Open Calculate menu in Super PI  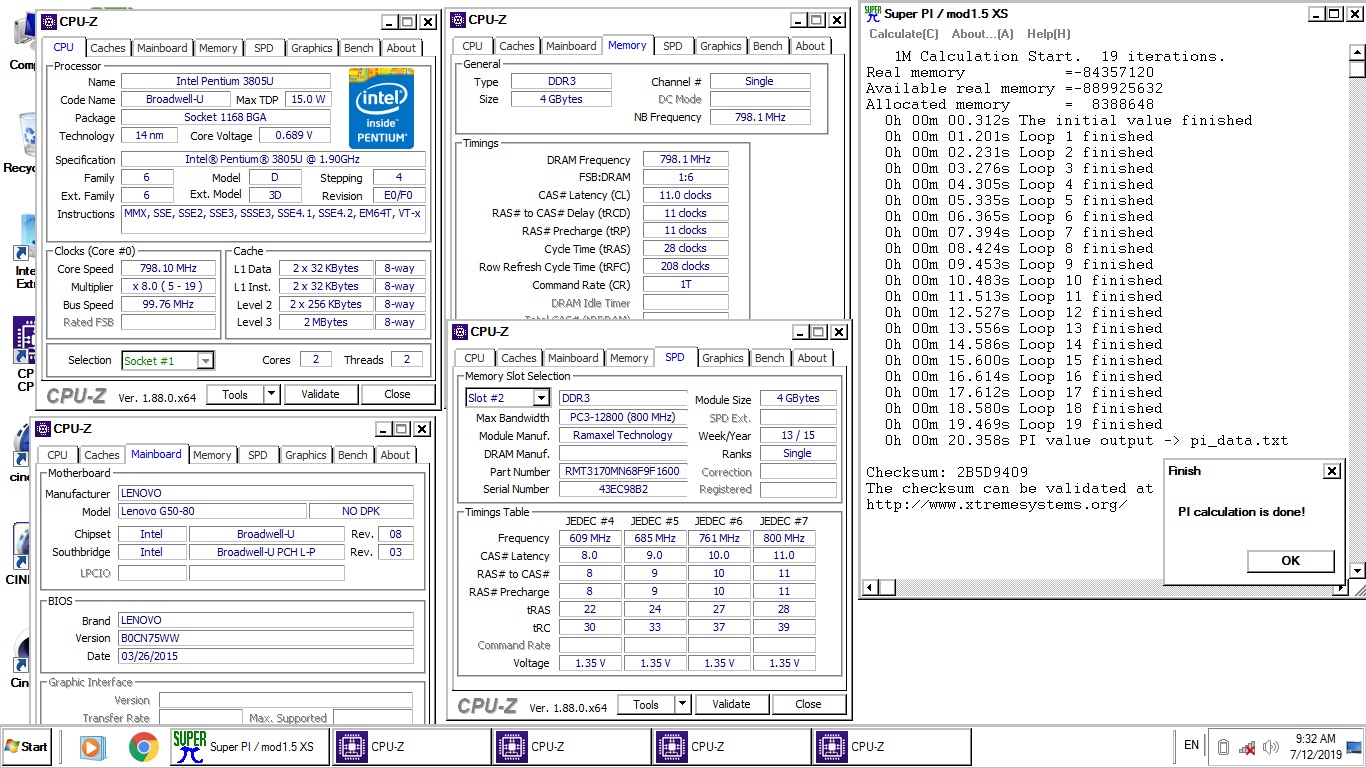click(904, 34)
